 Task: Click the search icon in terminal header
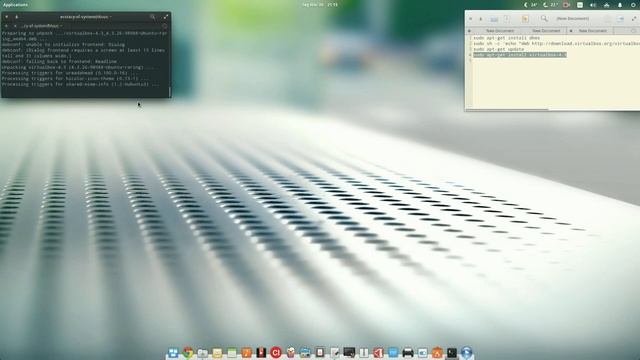coord(152,17)
